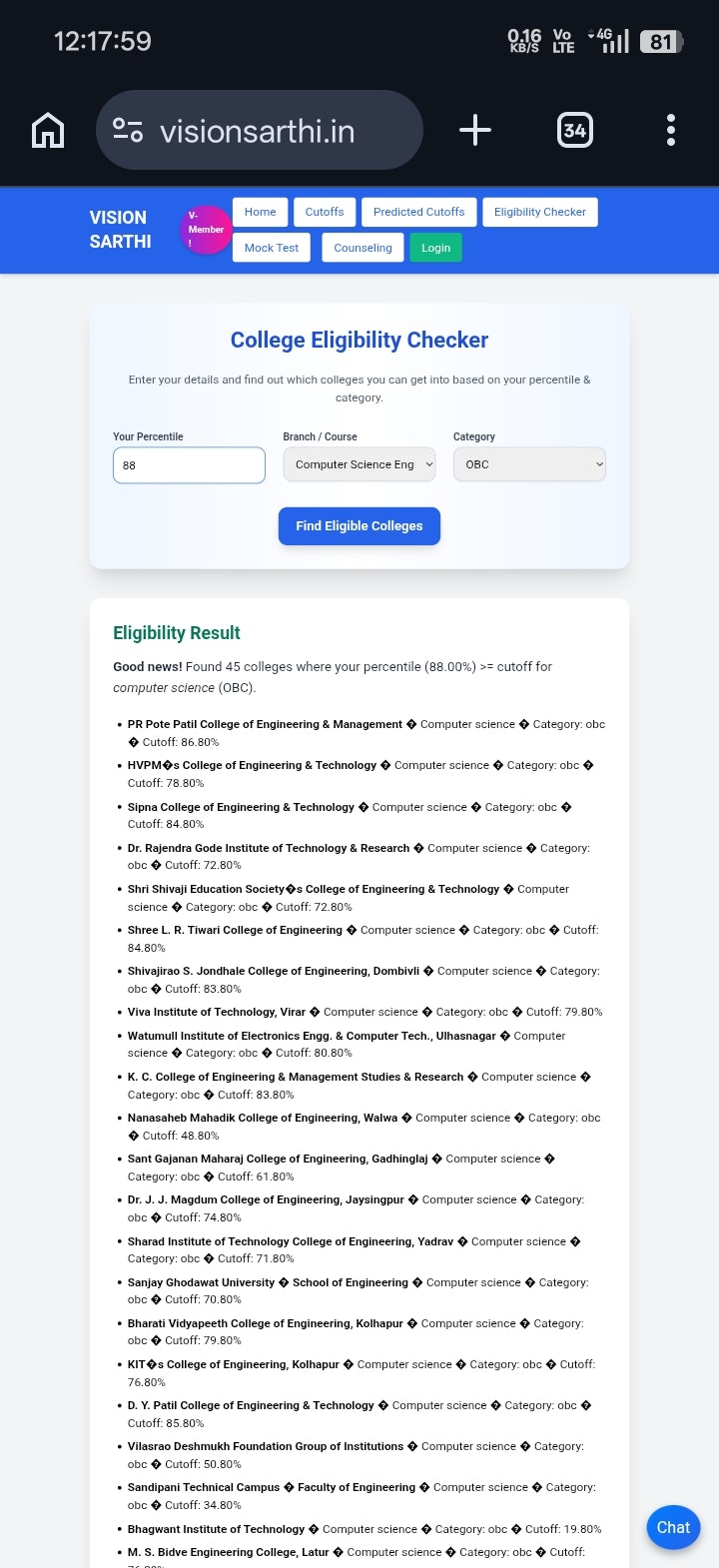
Task: Click the VISION SARTHI logo
Action: (119, 230)
